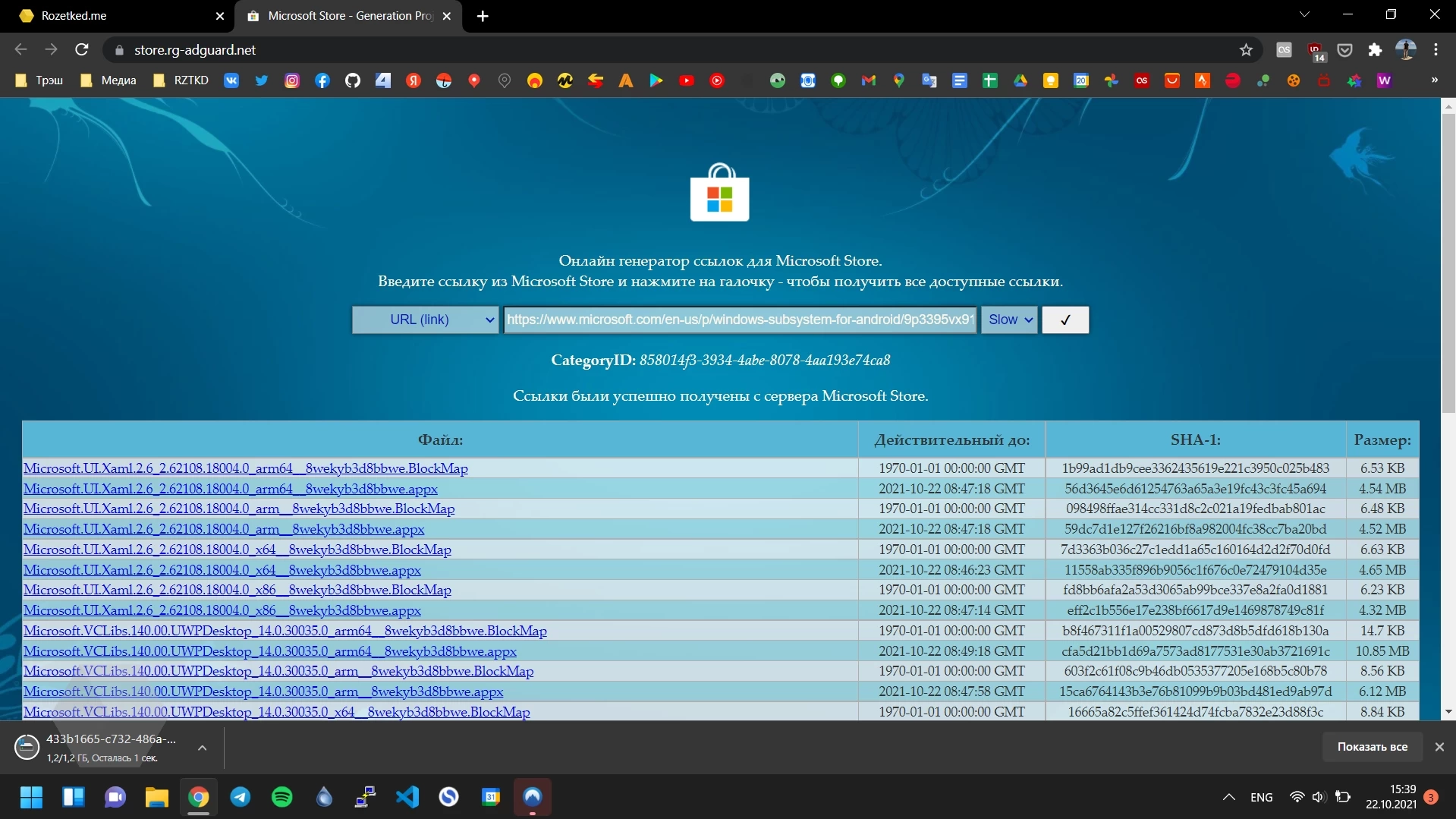Screen dimensions: 1456x819
Task: Open the YouTube bookmark icon
Action: tap(687, 80)
